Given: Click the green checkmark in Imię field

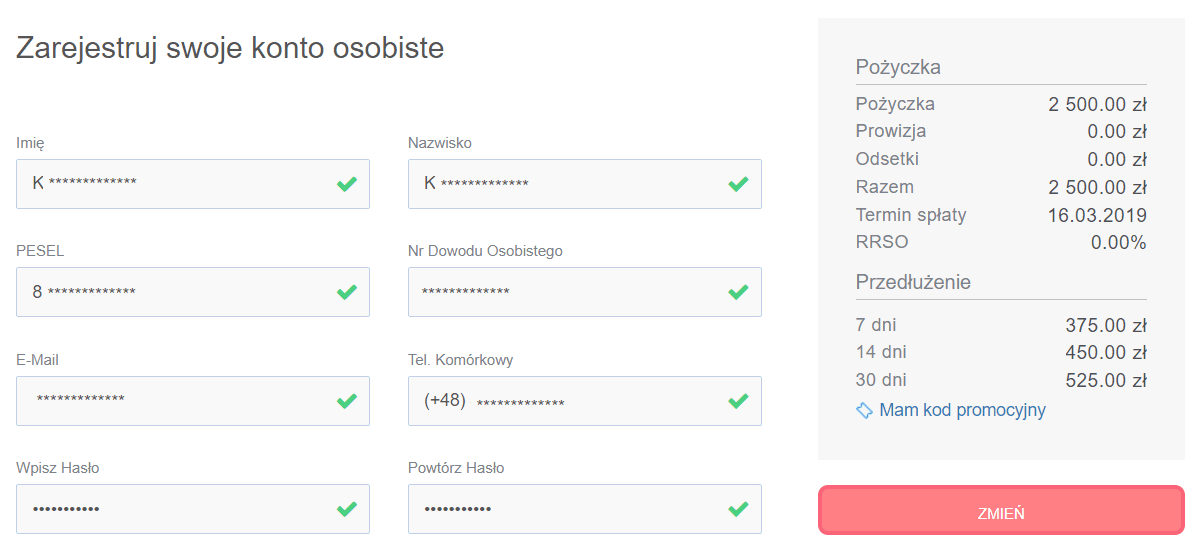Looking at the screenshot, I should [346, 184].
